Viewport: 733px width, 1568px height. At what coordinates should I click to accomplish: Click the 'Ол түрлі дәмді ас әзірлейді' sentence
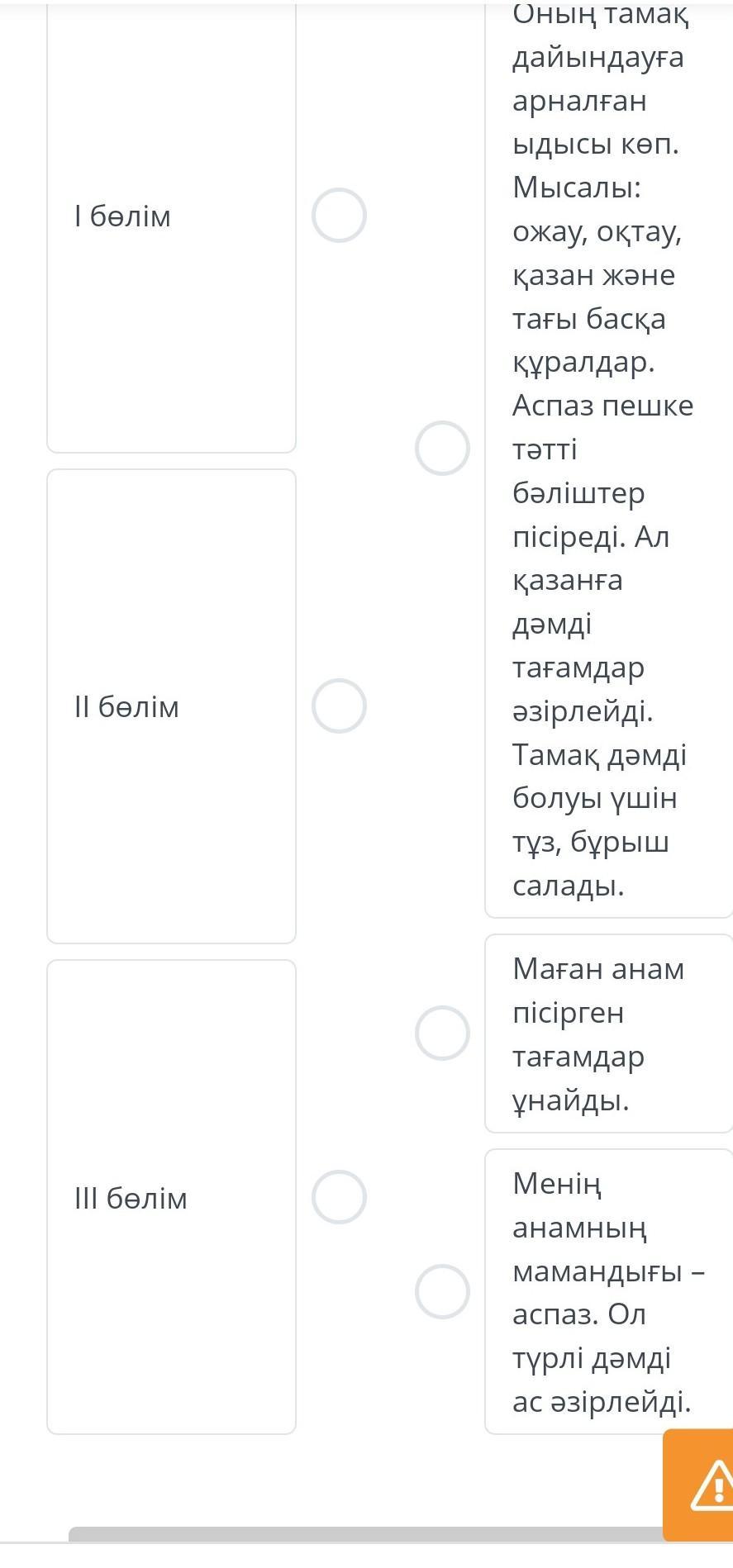click(602, 1380)
